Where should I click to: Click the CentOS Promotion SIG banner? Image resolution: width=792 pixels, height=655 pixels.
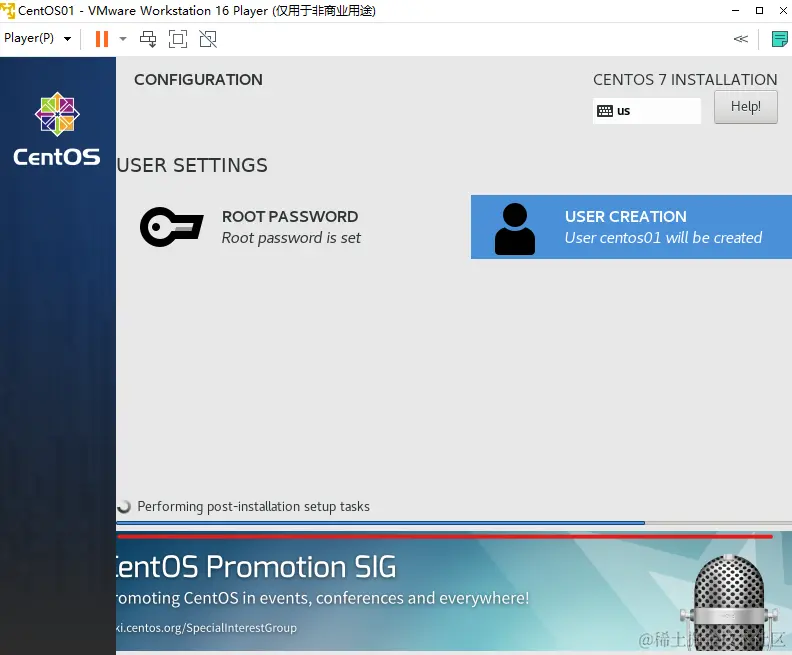(x=454, y=591)
